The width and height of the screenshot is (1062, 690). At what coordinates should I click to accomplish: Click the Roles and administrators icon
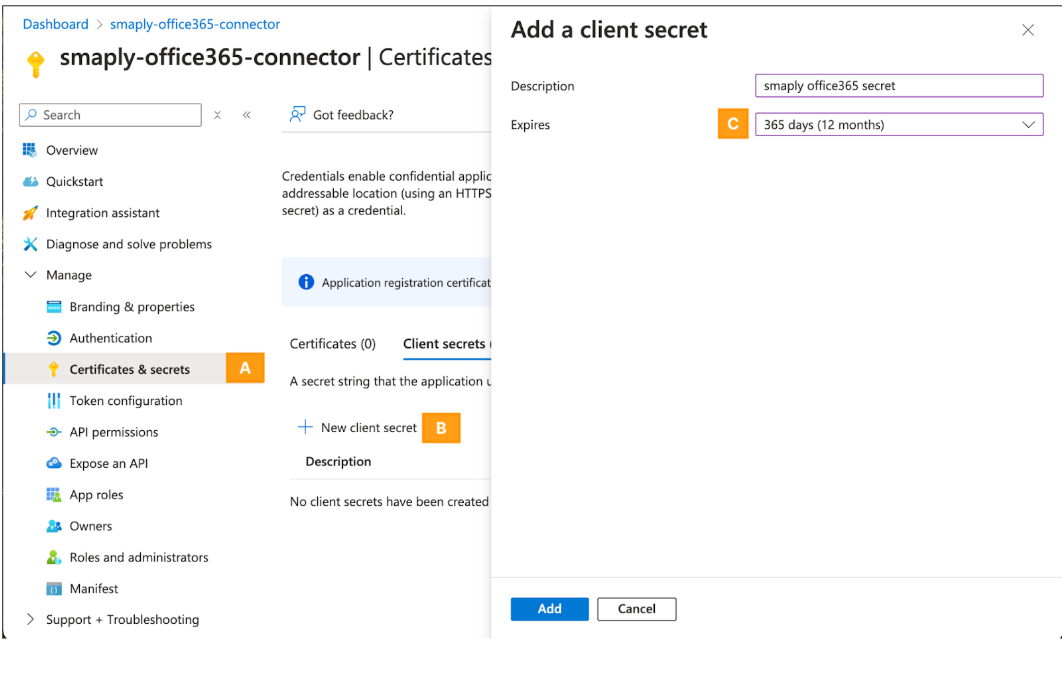coord(54,557)
